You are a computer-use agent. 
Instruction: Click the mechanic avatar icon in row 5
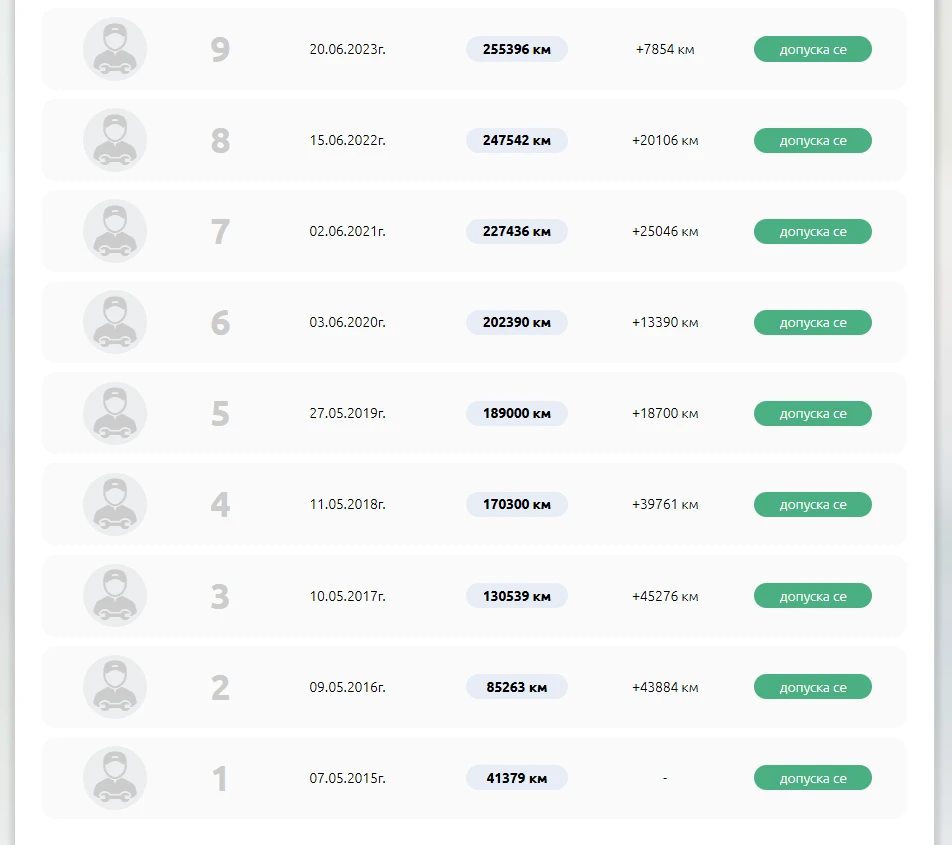[x=115, y=413]
